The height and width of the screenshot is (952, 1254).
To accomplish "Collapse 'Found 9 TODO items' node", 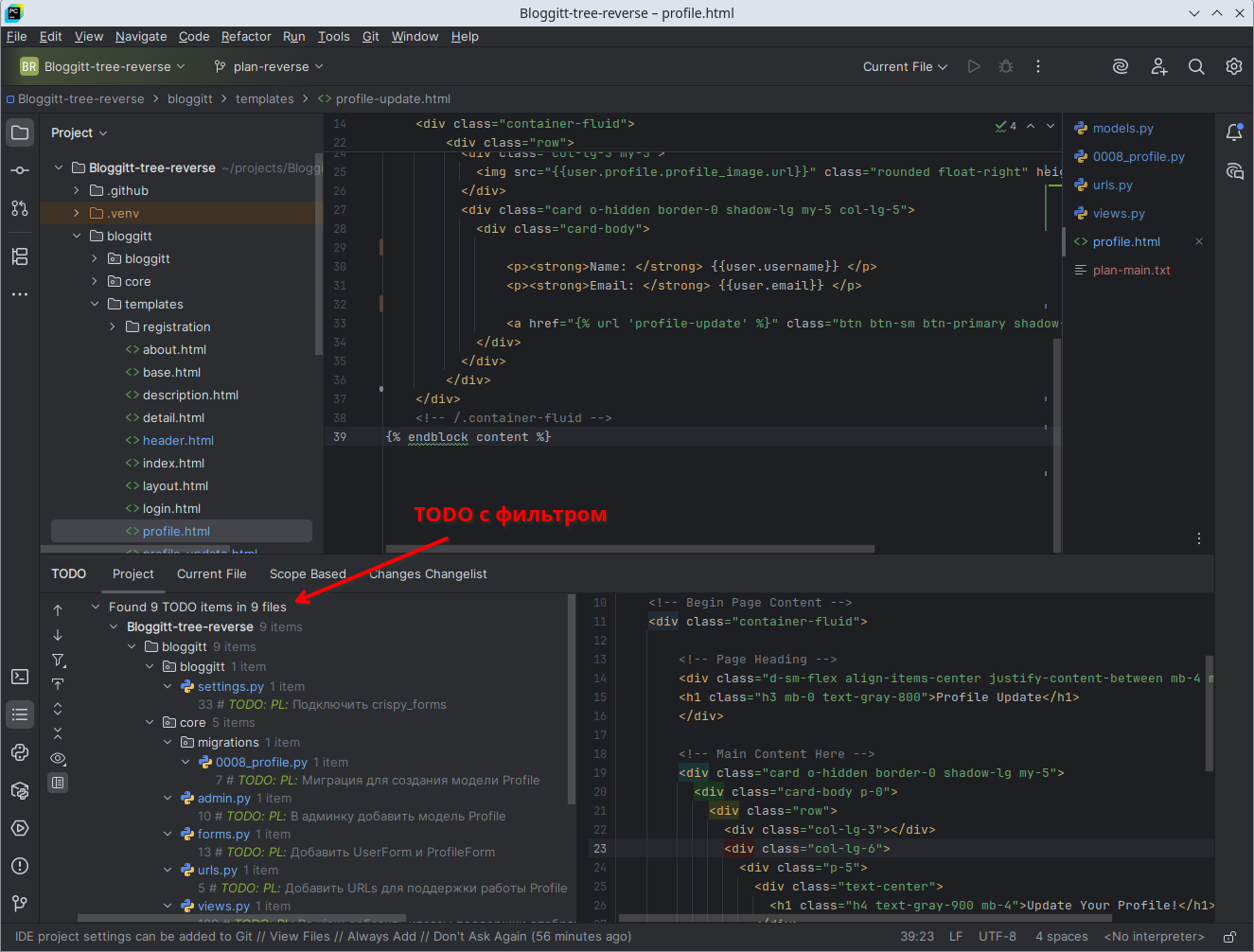I will 95,607.
